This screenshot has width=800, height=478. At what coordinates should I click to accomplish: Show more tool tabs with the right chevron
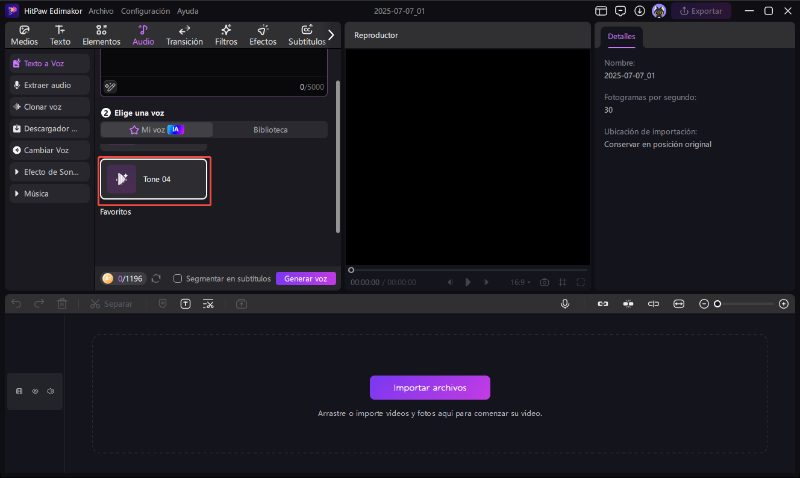[x=331, y=35]
